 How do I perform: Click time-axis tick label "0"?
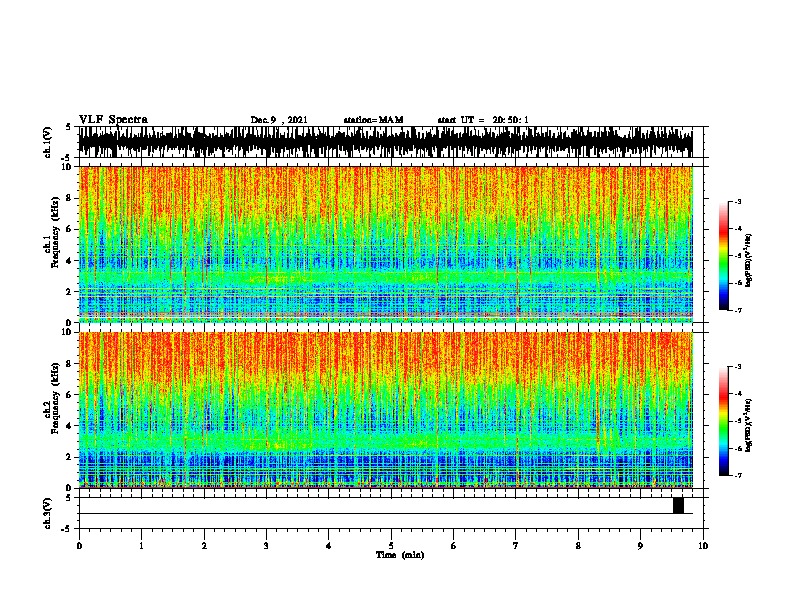click(79, 546)
